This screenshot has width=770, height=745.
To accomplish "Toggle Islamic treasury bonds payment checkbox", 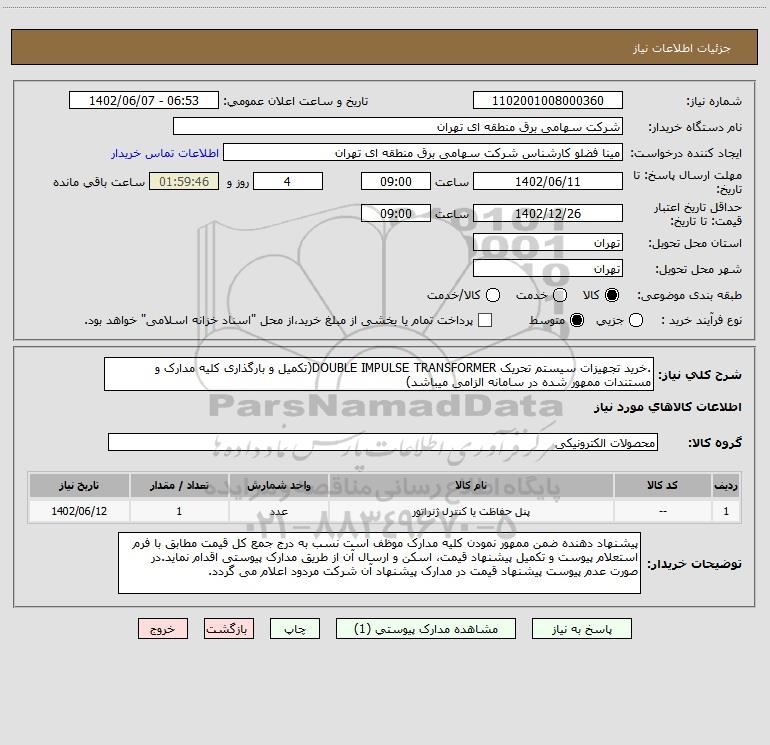I will pos(485,320).
